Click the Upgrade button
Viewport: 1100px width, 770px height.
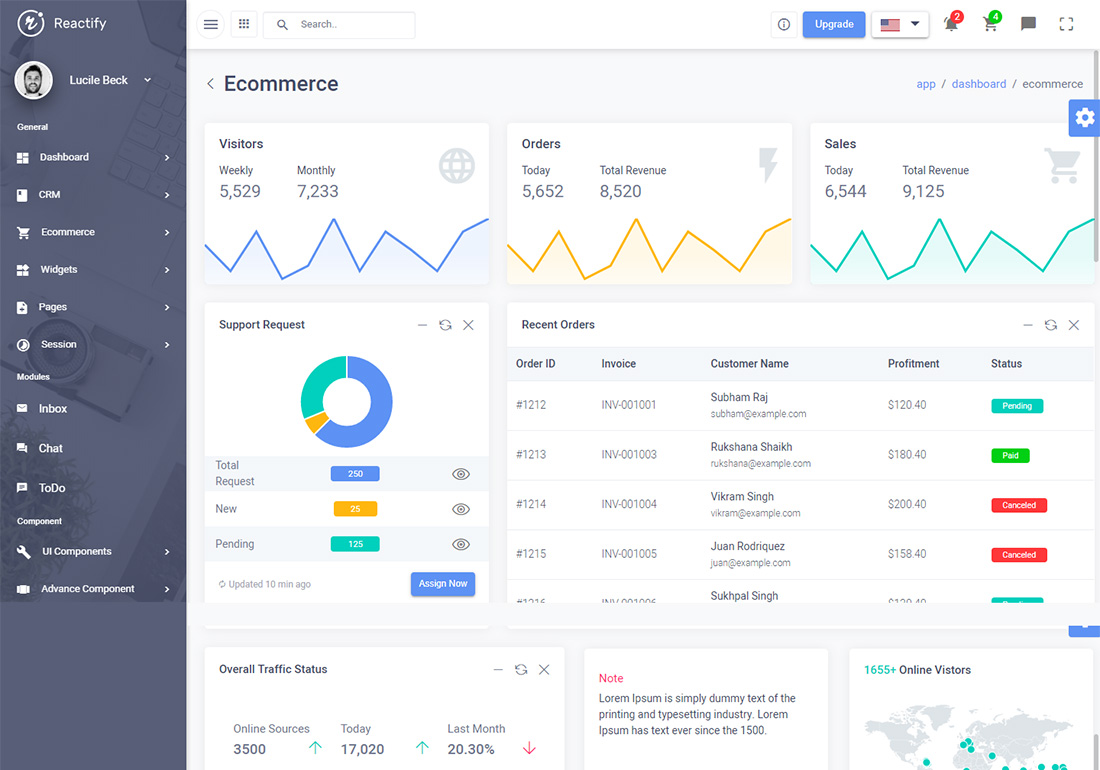tap(834, 25)
